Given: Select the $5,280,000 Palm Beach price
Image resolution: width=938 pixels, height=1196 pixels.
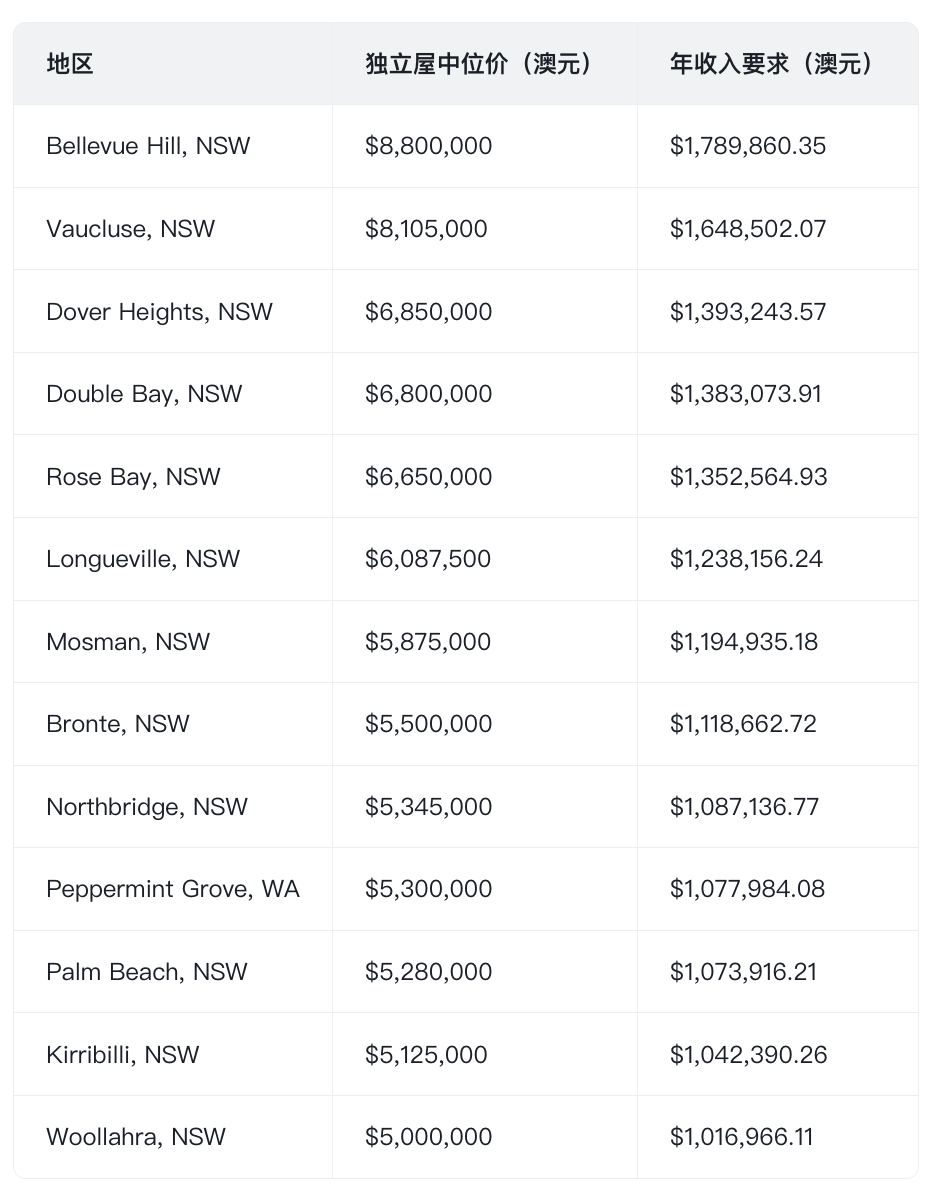Looking at the screenshot, I should point(428,972).
